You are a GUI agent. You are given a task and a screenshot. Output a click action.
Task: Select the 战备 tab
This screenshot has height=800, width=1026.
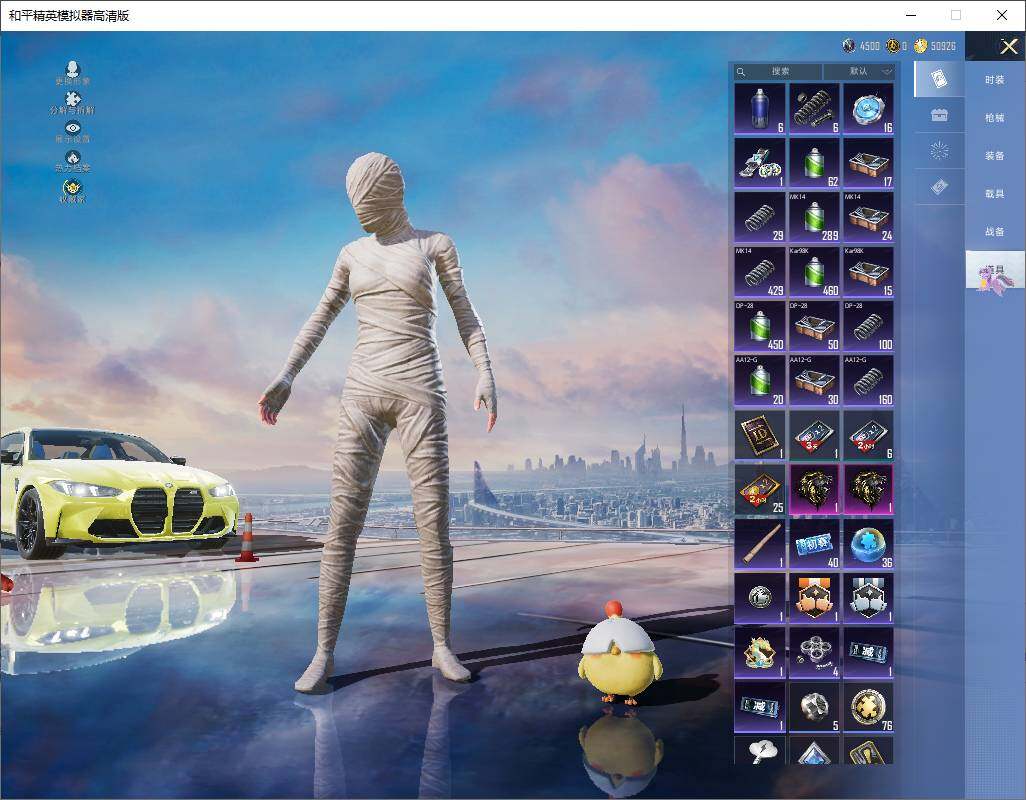pyautogui.click(x=995, y=232)
